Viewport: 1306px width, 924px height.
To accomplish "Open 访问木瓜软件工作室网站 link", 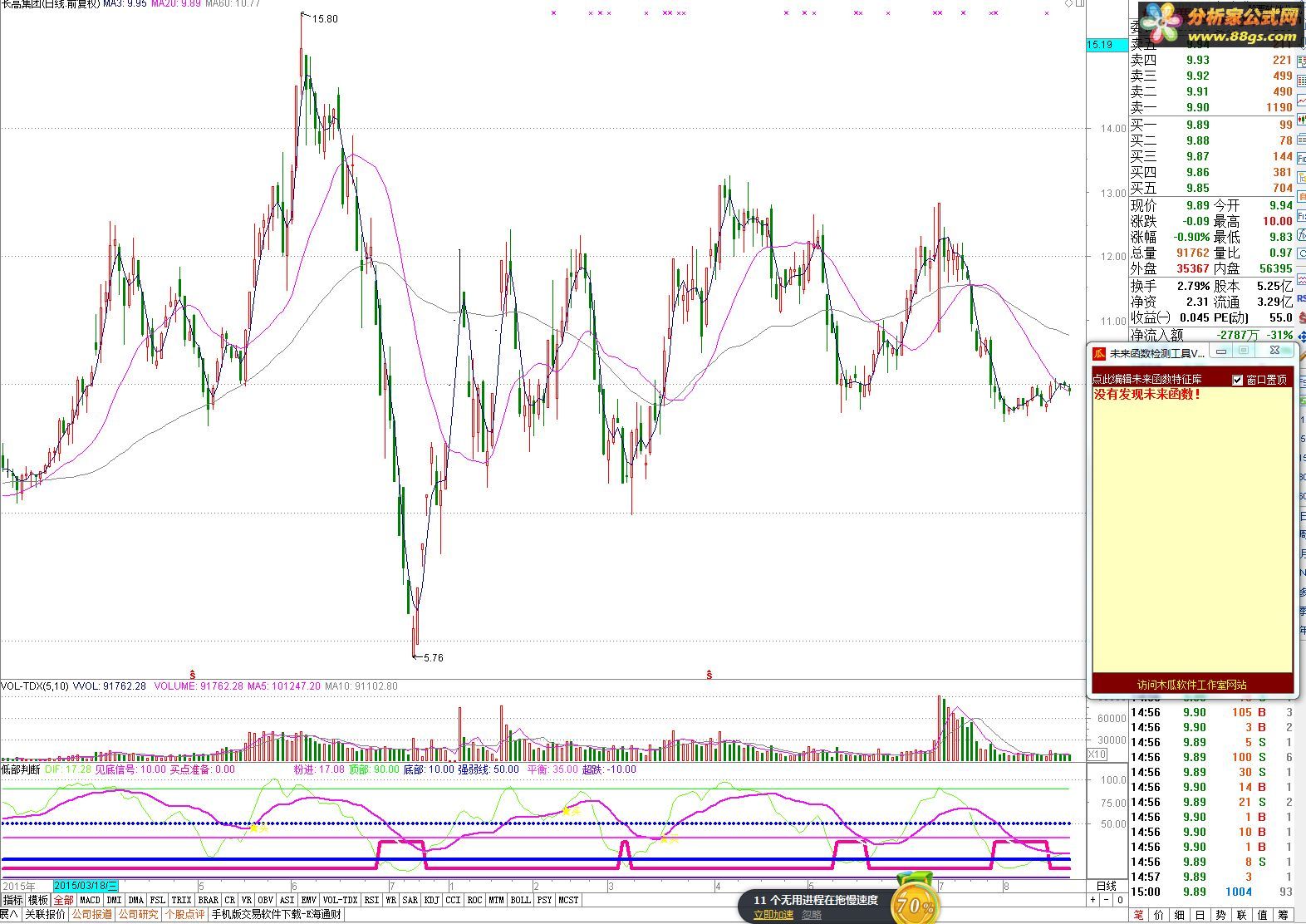I will 1192,685.
